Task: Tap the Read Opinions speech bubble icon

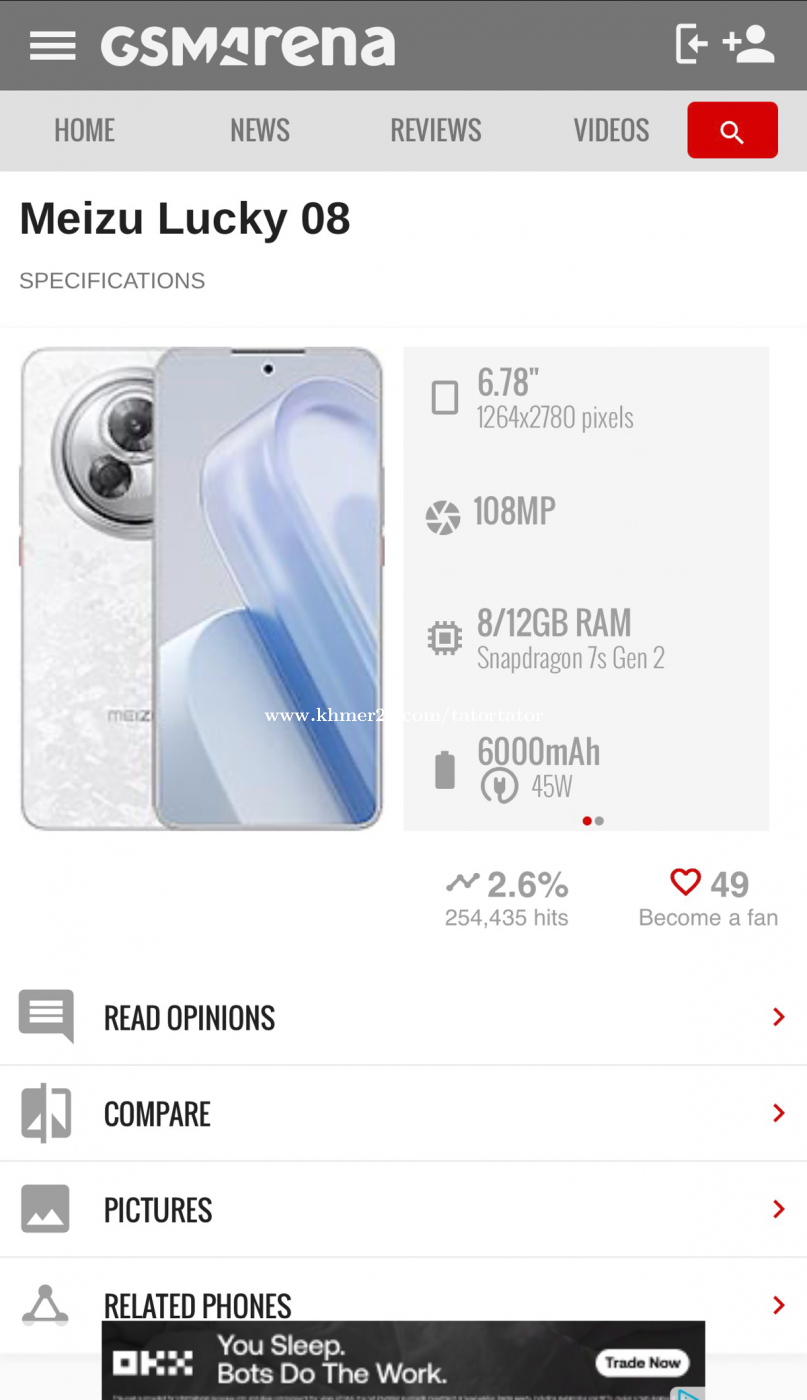Action: pyautogui.click(x=46, y=1016)
